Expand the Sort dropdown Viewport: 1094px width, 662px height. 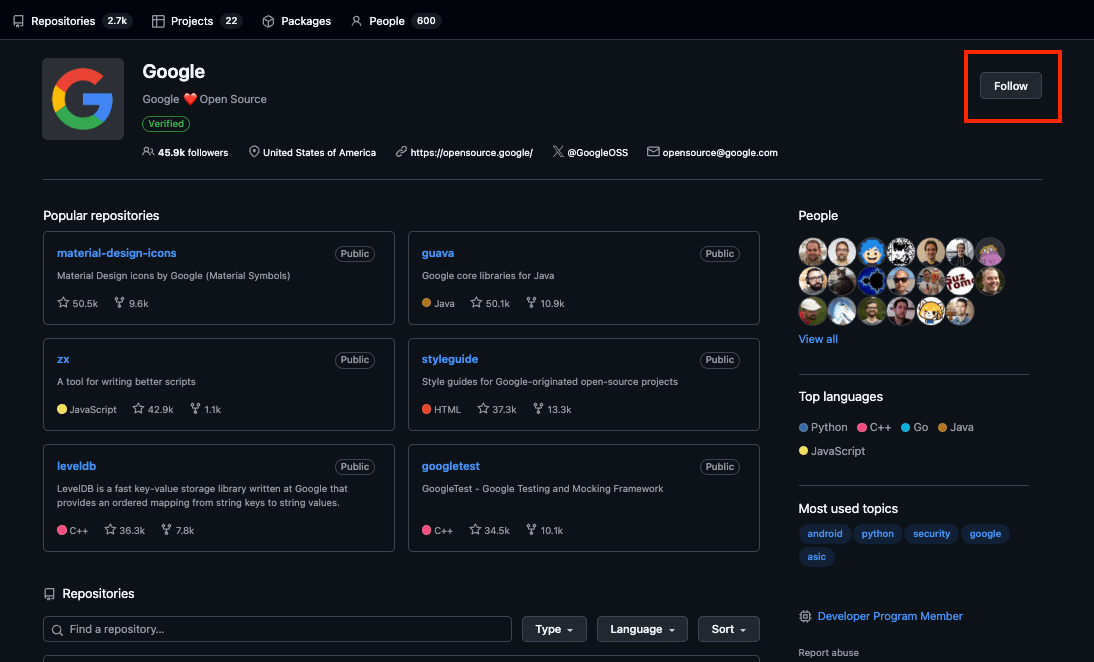point(728,629)
